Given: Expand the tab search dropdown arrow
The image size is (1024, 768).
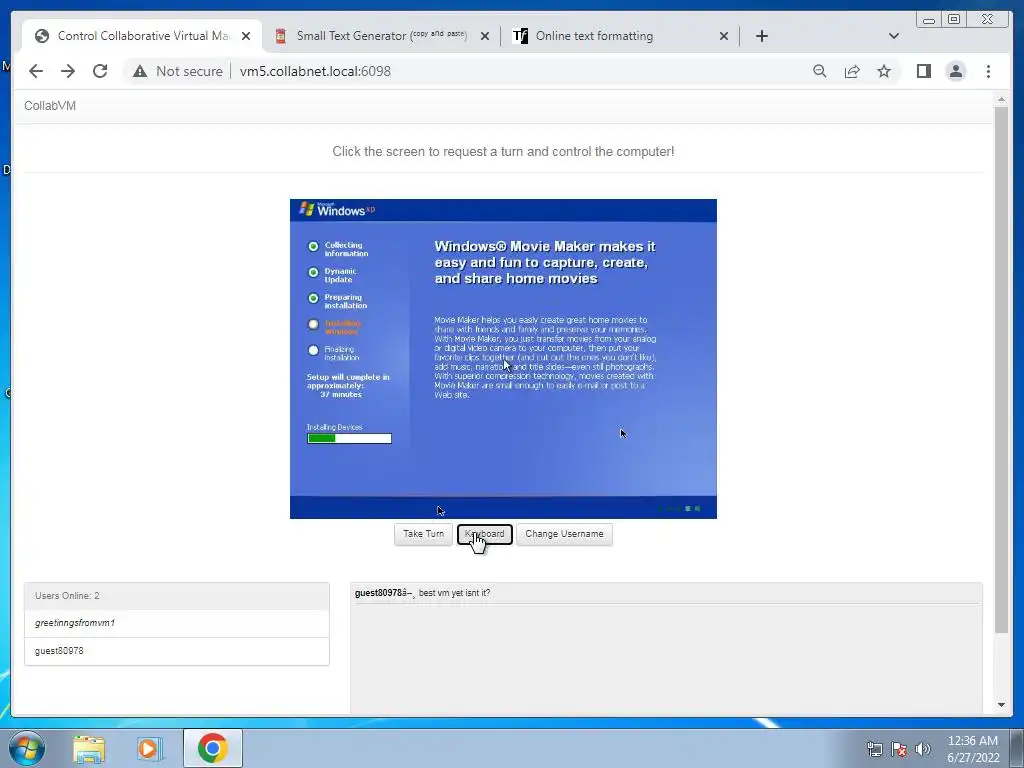Looking at the screenshot, I should coord(894,36).
